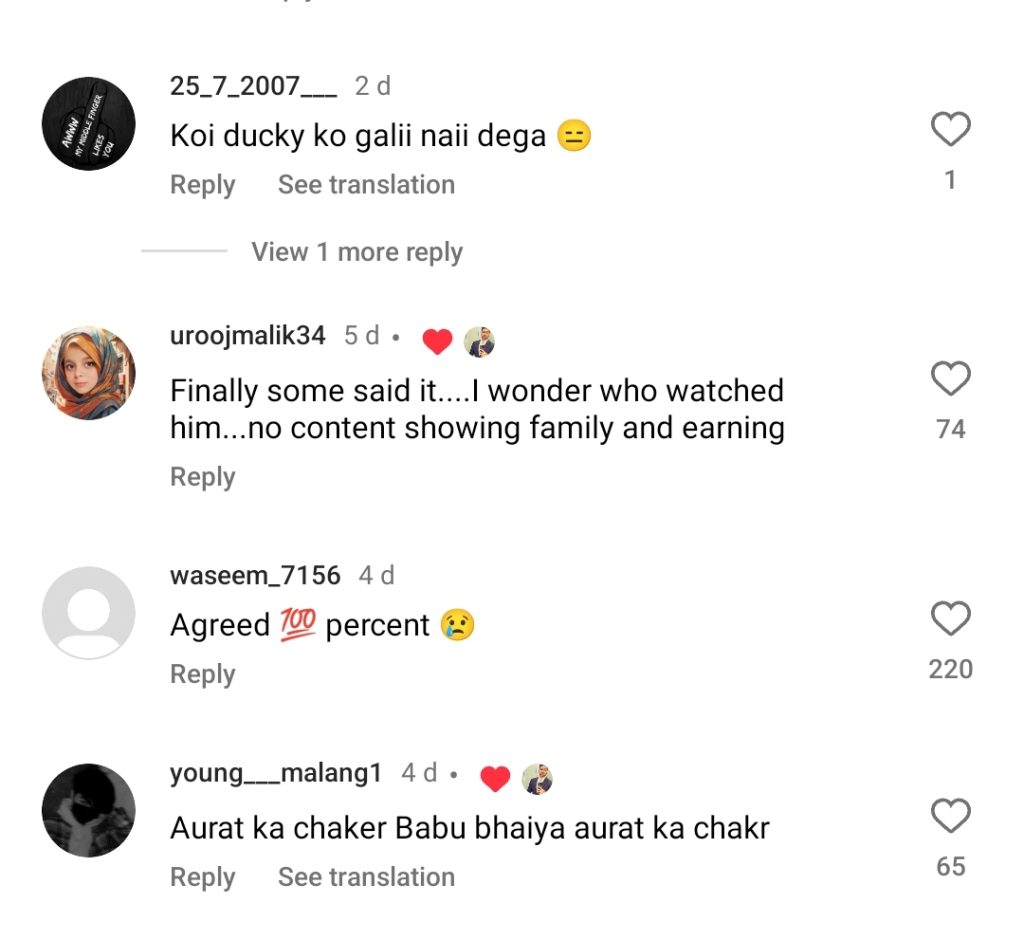Open username young___malang1
The image size is (1024, 940).
click(276, 773)
